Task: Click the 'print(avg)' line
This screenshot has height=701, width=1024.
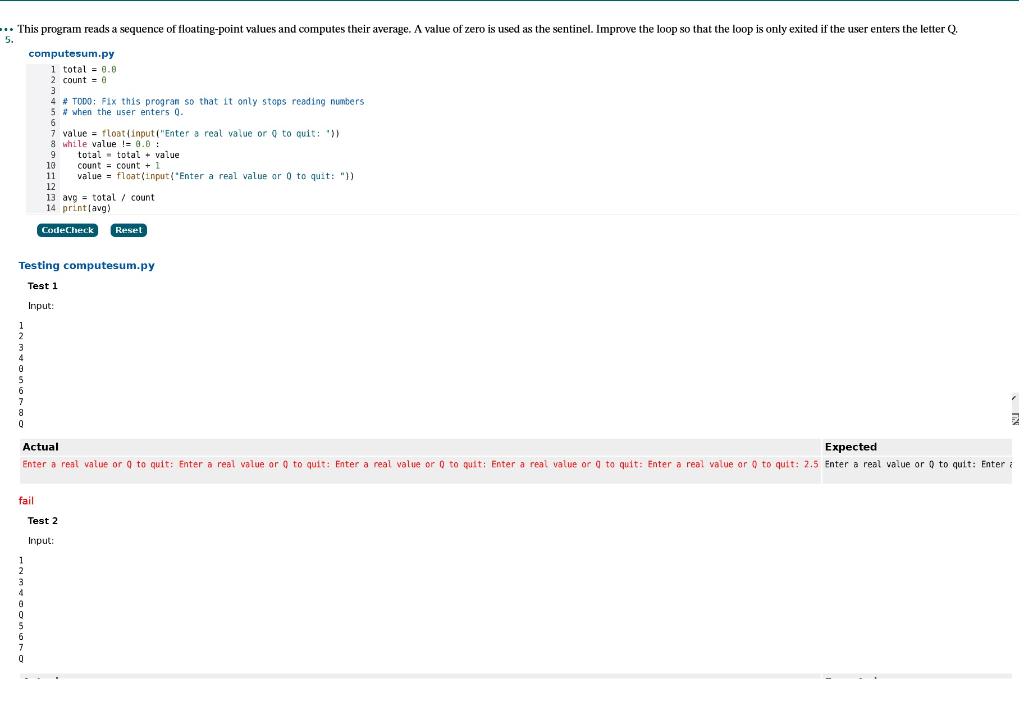Action: (x=87, y=208)
